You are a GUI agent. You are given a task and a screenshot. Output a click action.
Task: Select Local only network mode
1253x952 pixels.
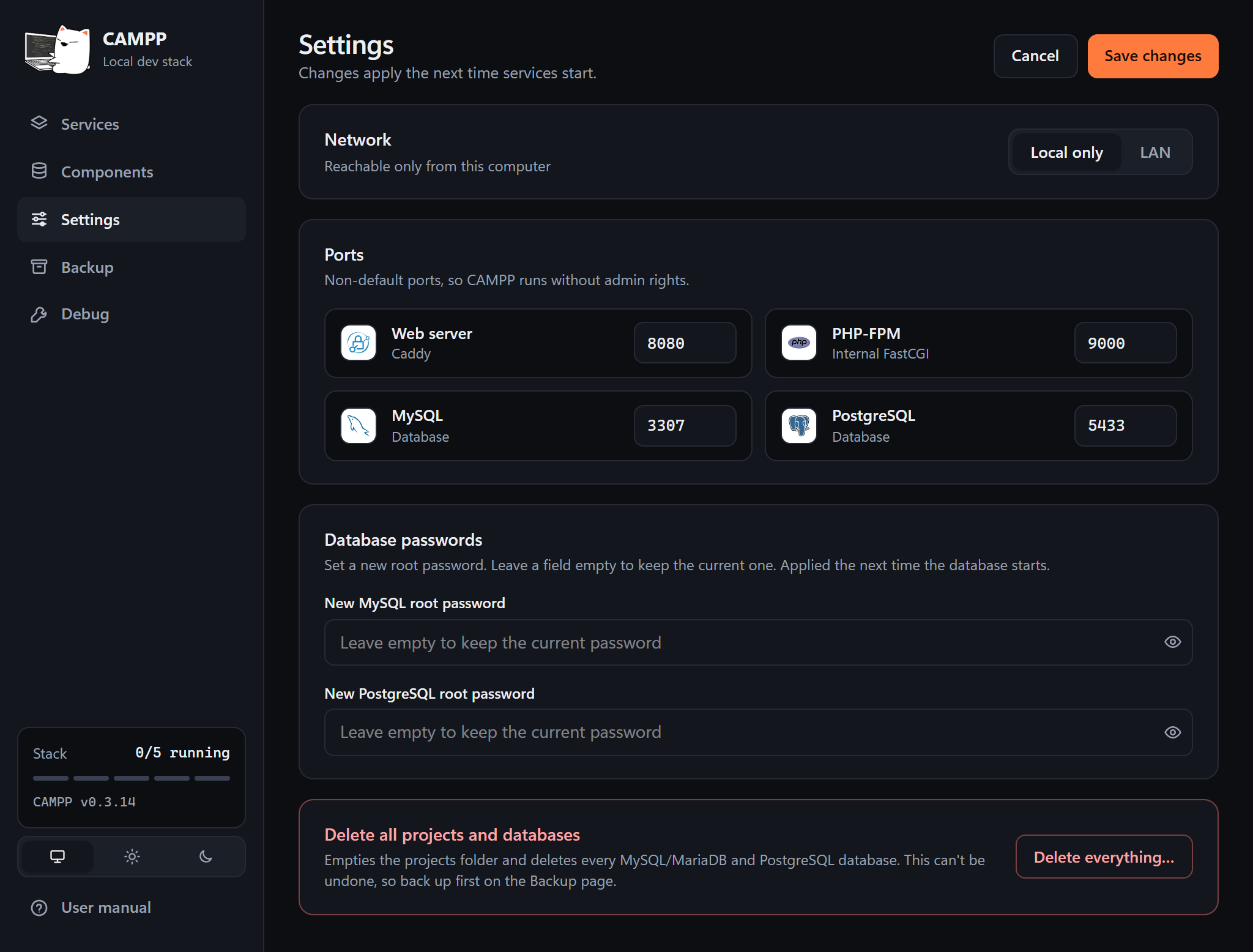1067,152
